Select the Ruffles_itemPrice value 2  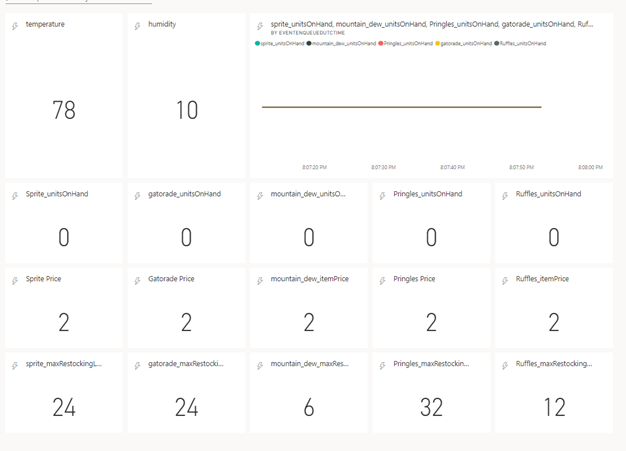pyautogui.click(x=554, y=322)
